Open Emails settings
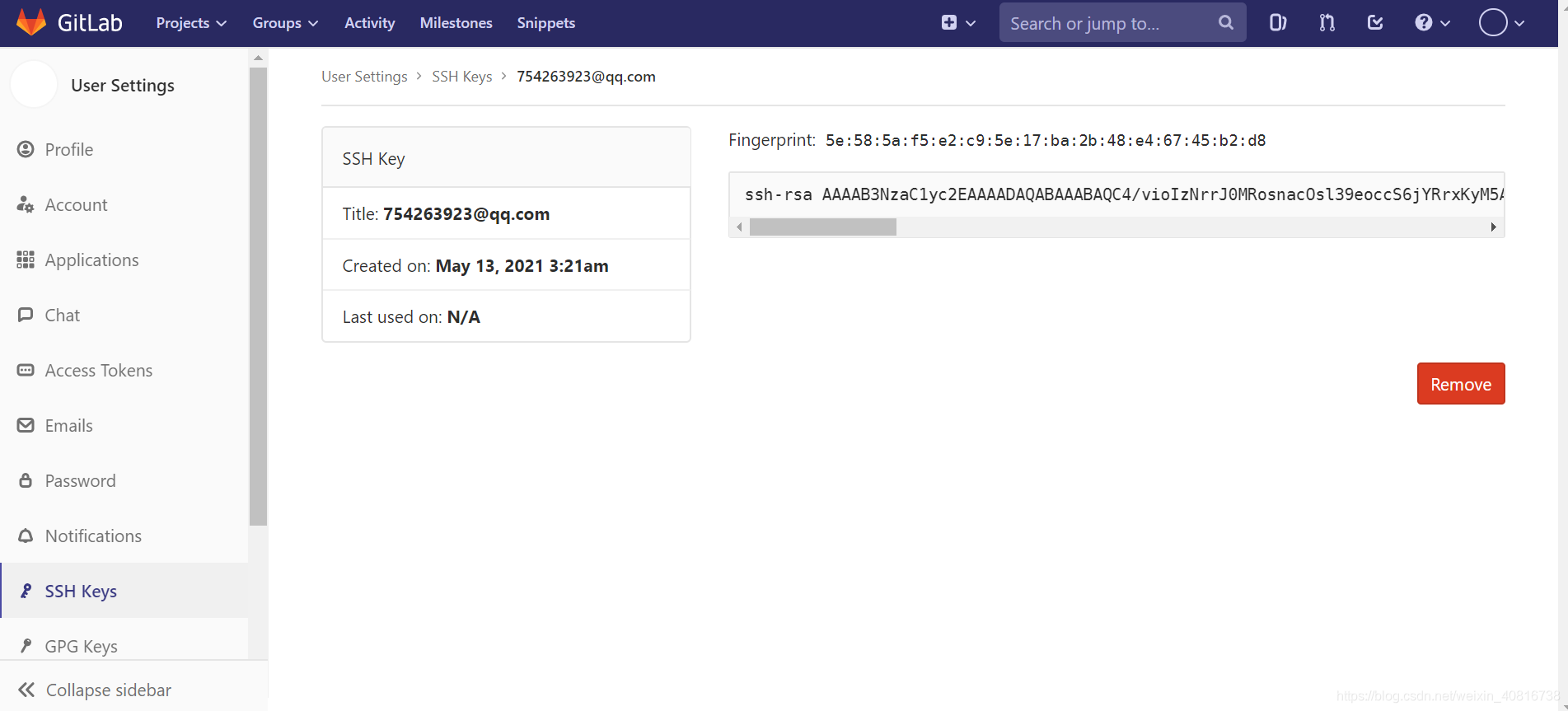 coord(68,425)
